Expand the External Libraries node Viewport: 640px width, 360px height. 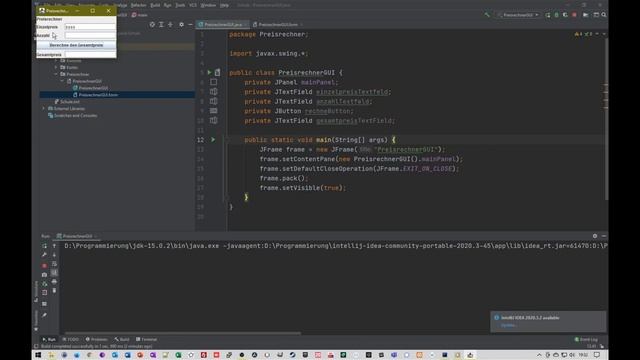(x=43, y=109)
